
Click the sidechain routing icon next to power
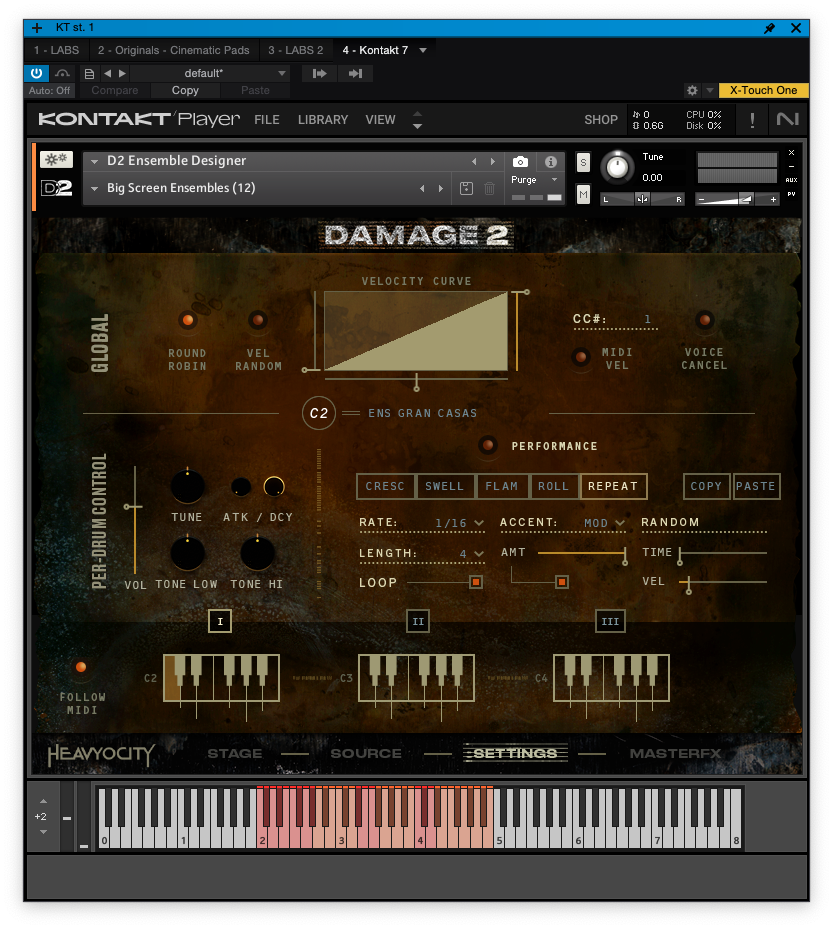(x=62, y=73)
